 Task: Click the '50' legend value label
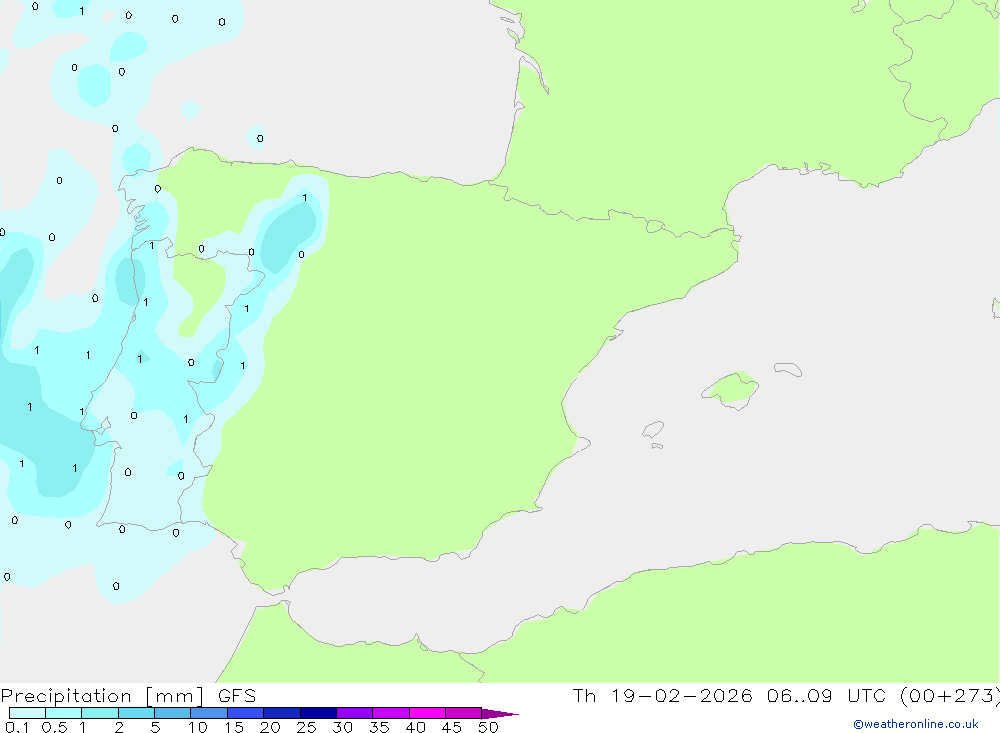[488, 727]
